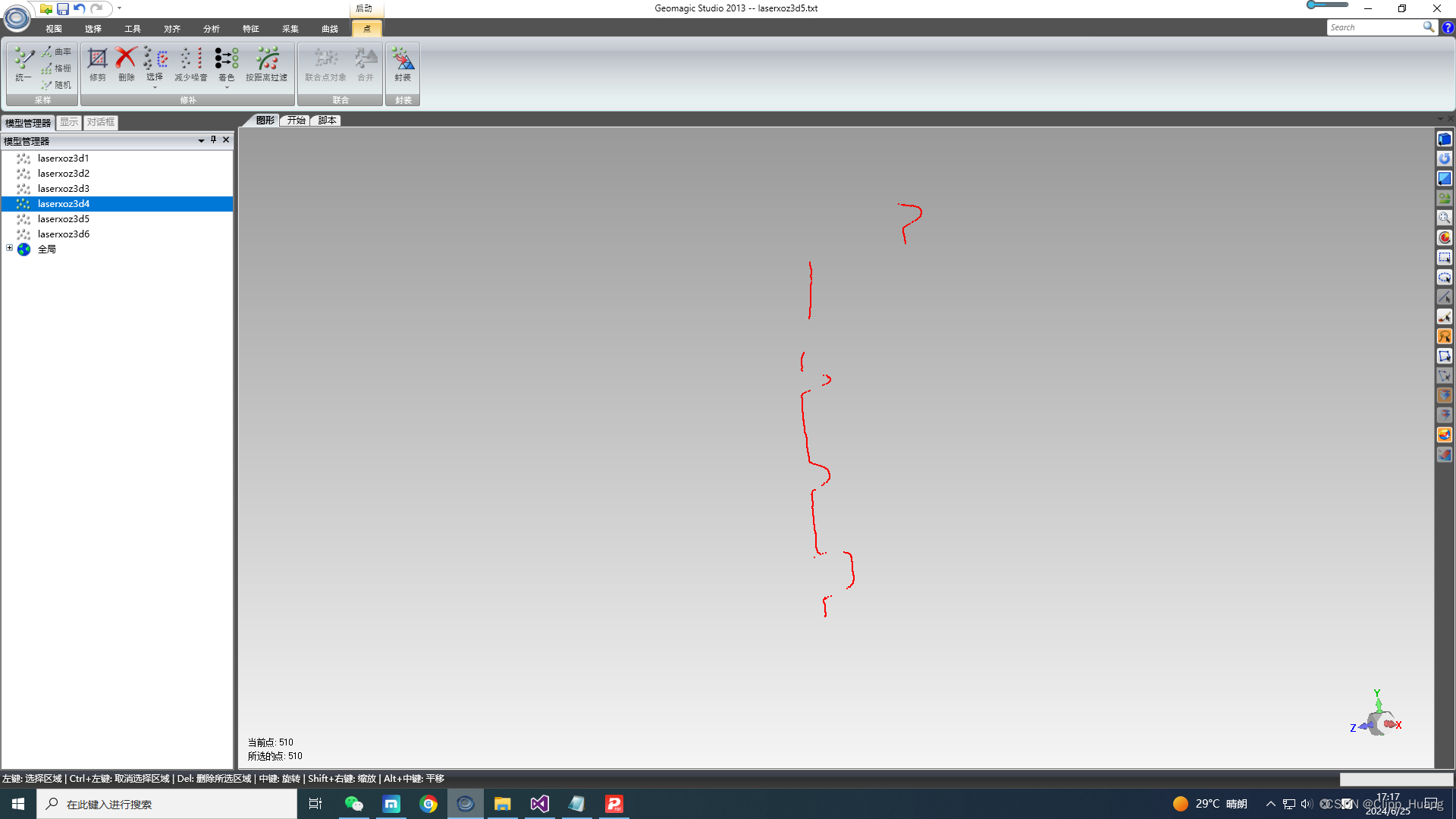Click the 减少噪音 reduce noise tool
Image resolution: width=1456 pixels, height=819 pixels.
(190, 64)
